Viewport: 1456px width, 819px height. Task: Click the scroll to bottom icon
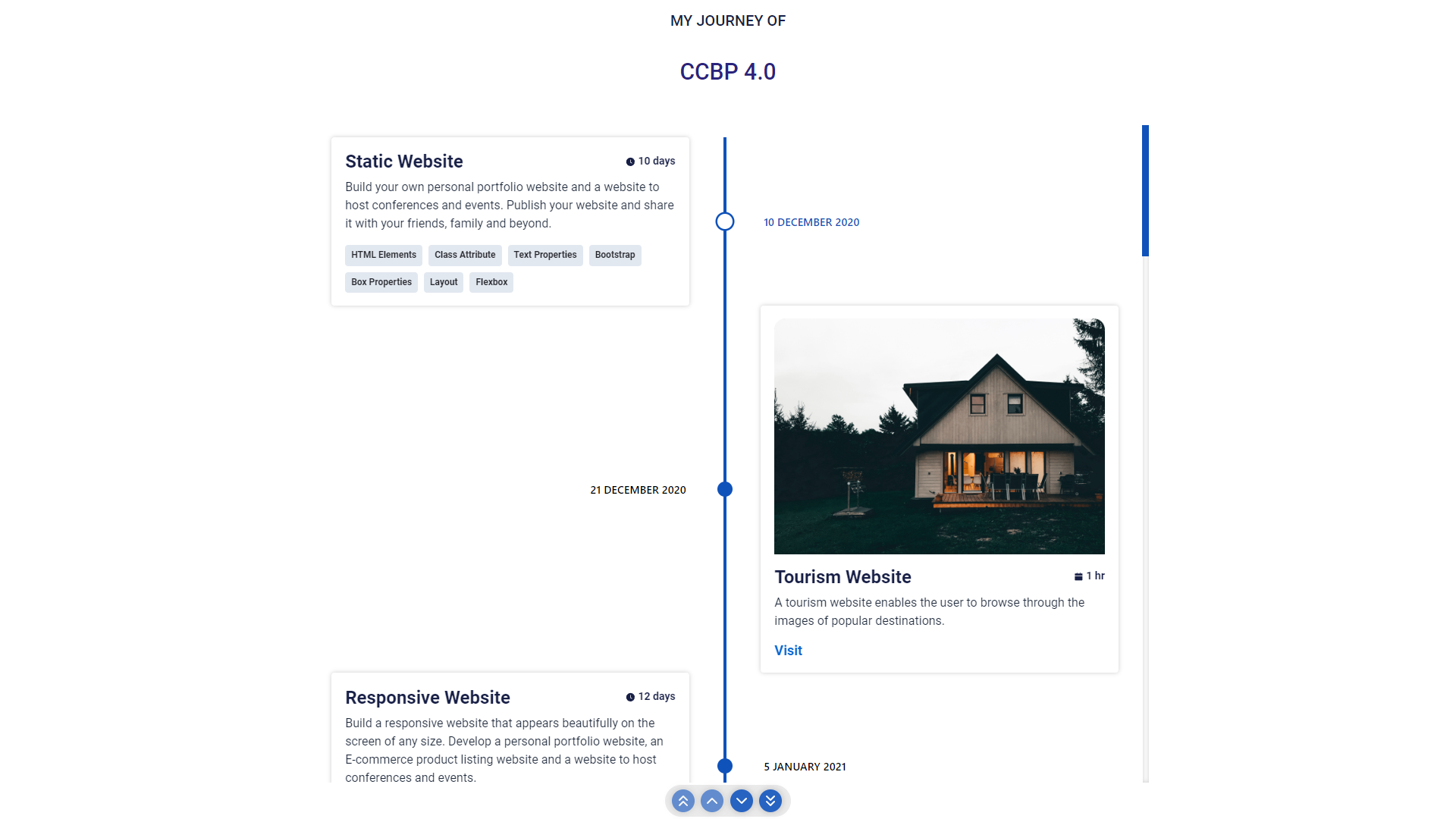[771, 800]
